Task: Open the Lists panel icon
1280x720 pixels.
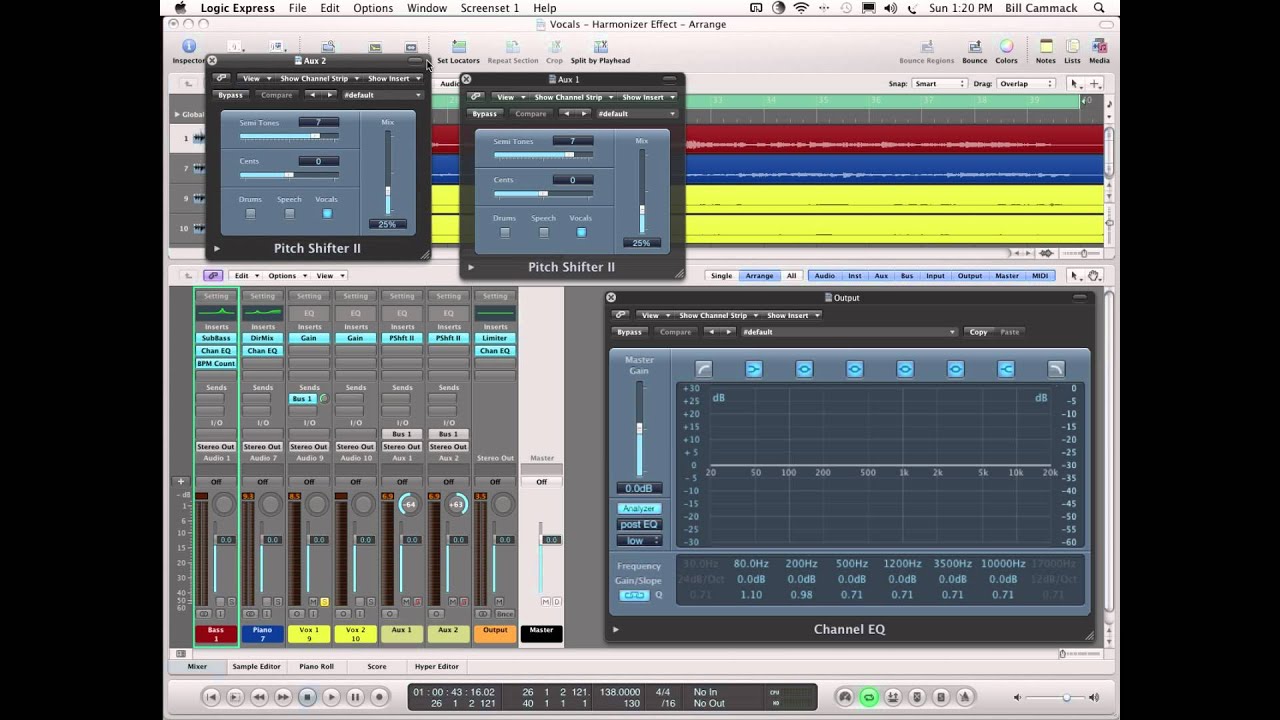Action: (x=1072, y=47)
